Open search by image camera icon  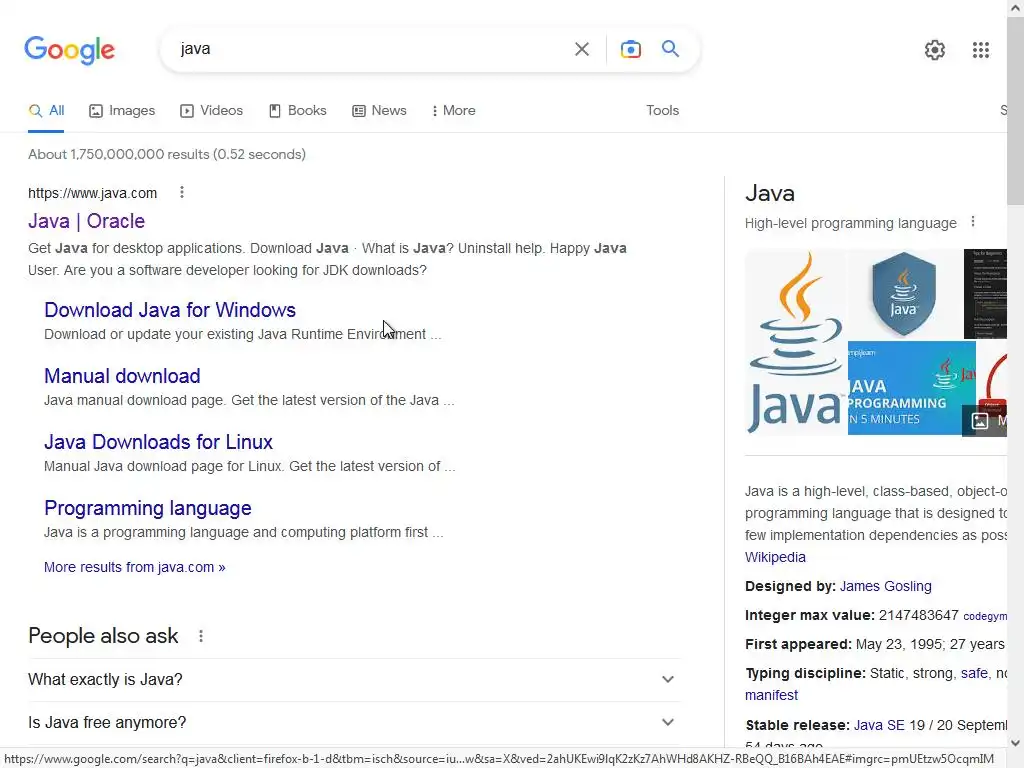630,49
